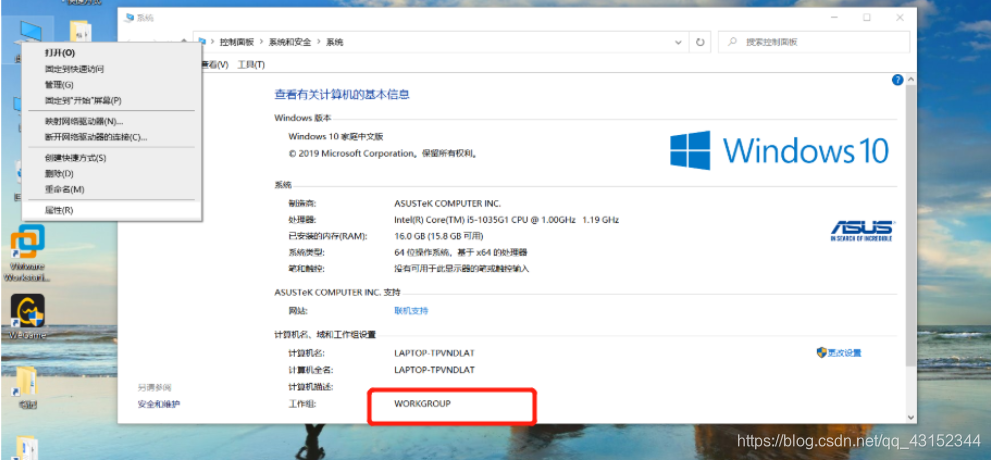991x460 pixels.
Task: Go to 控制面板 breadcrumb
Action: [237, 42]
